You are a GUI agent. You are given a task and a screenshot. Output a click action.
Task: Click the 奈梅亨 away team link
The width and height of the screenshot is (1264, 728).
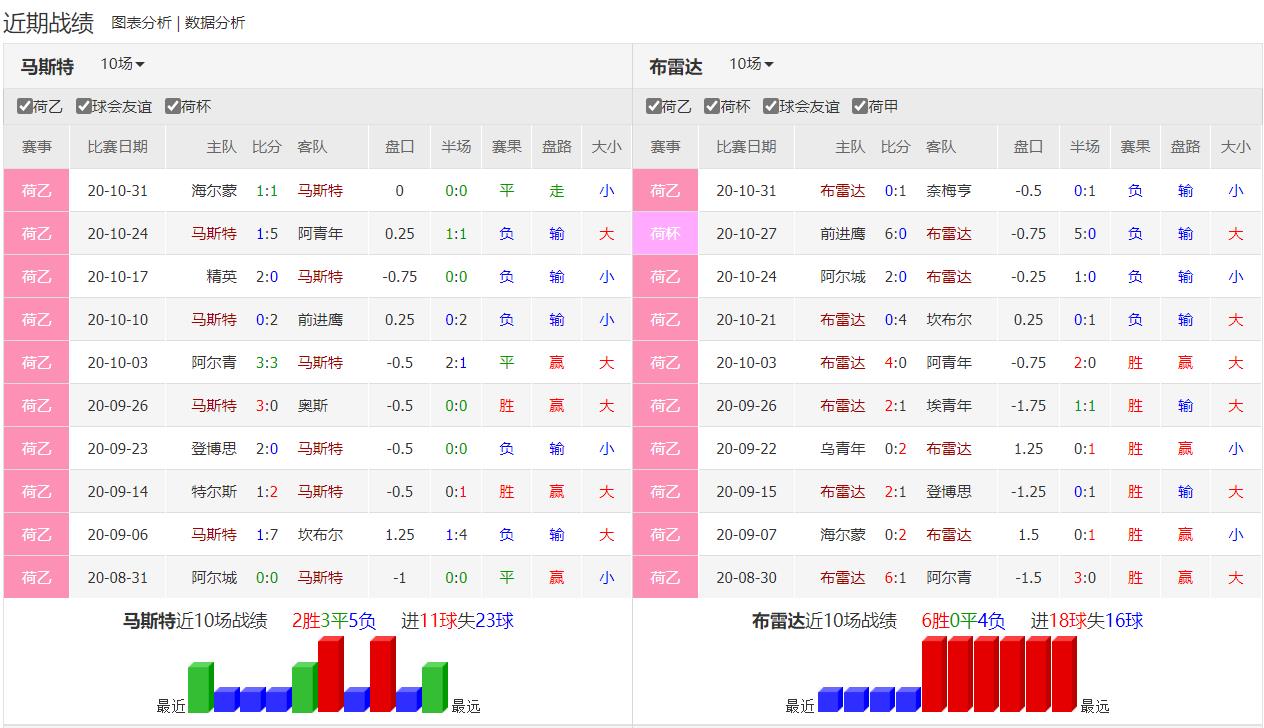(x=948, y=191)
